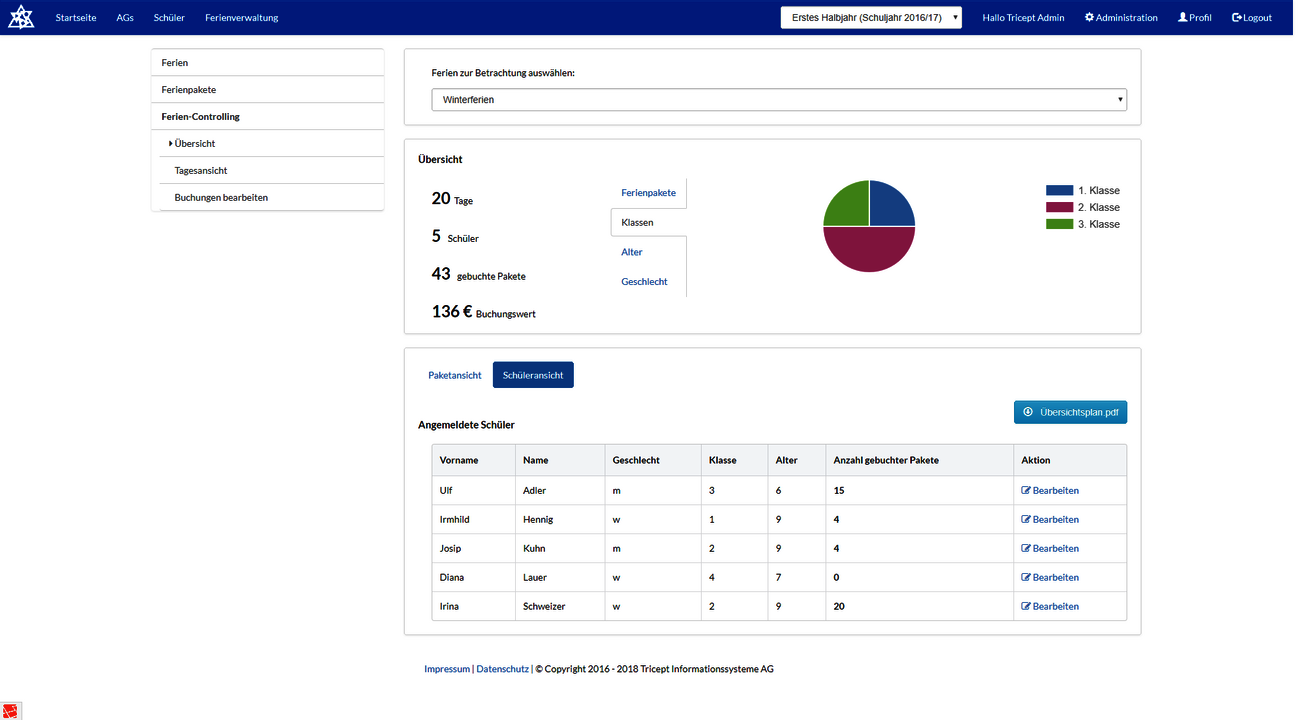Click the 1. Klasse legend color swatch

1059,191
